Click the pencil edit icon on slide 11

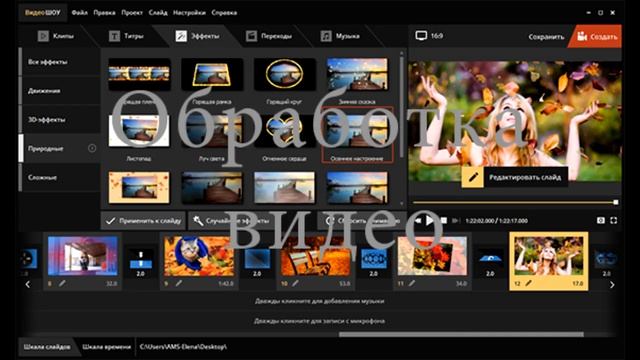(x=412, y=283)
